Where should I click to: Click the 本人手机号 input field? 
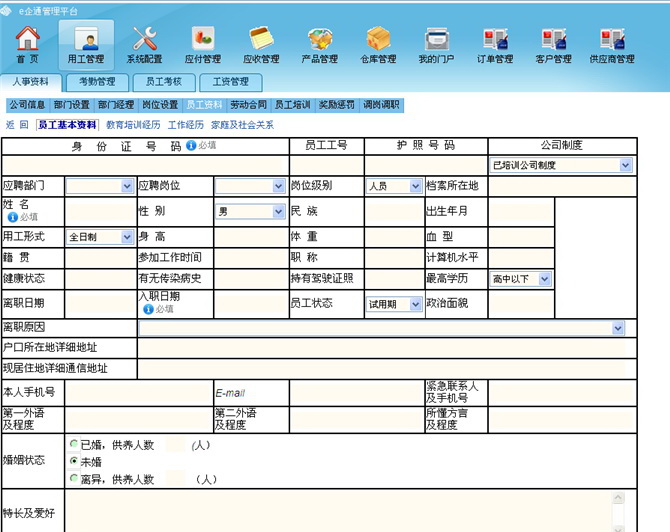(x=139, y=393)
